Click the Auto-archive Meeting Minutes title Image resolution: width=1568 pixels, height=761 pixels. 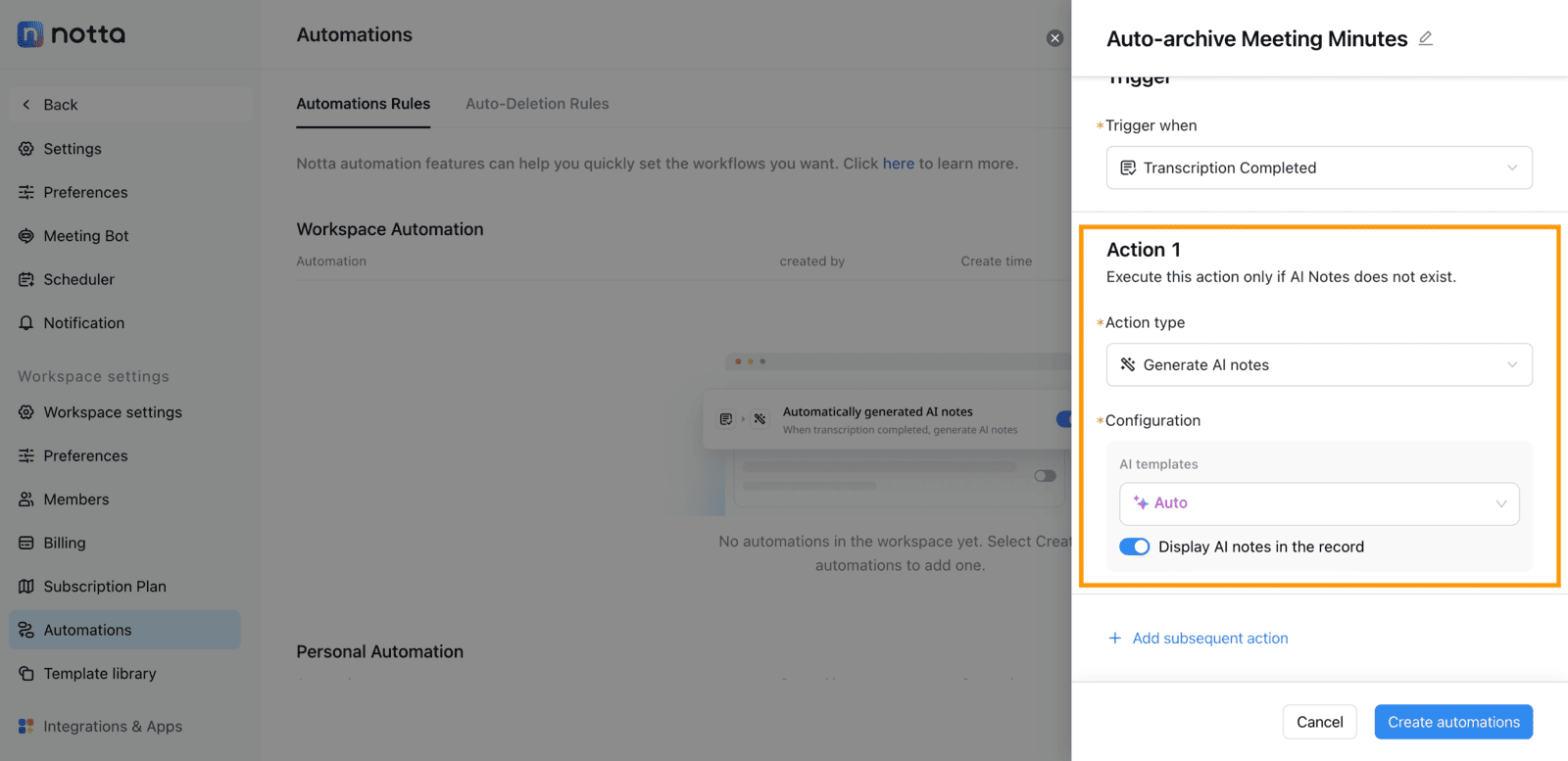1257,39
